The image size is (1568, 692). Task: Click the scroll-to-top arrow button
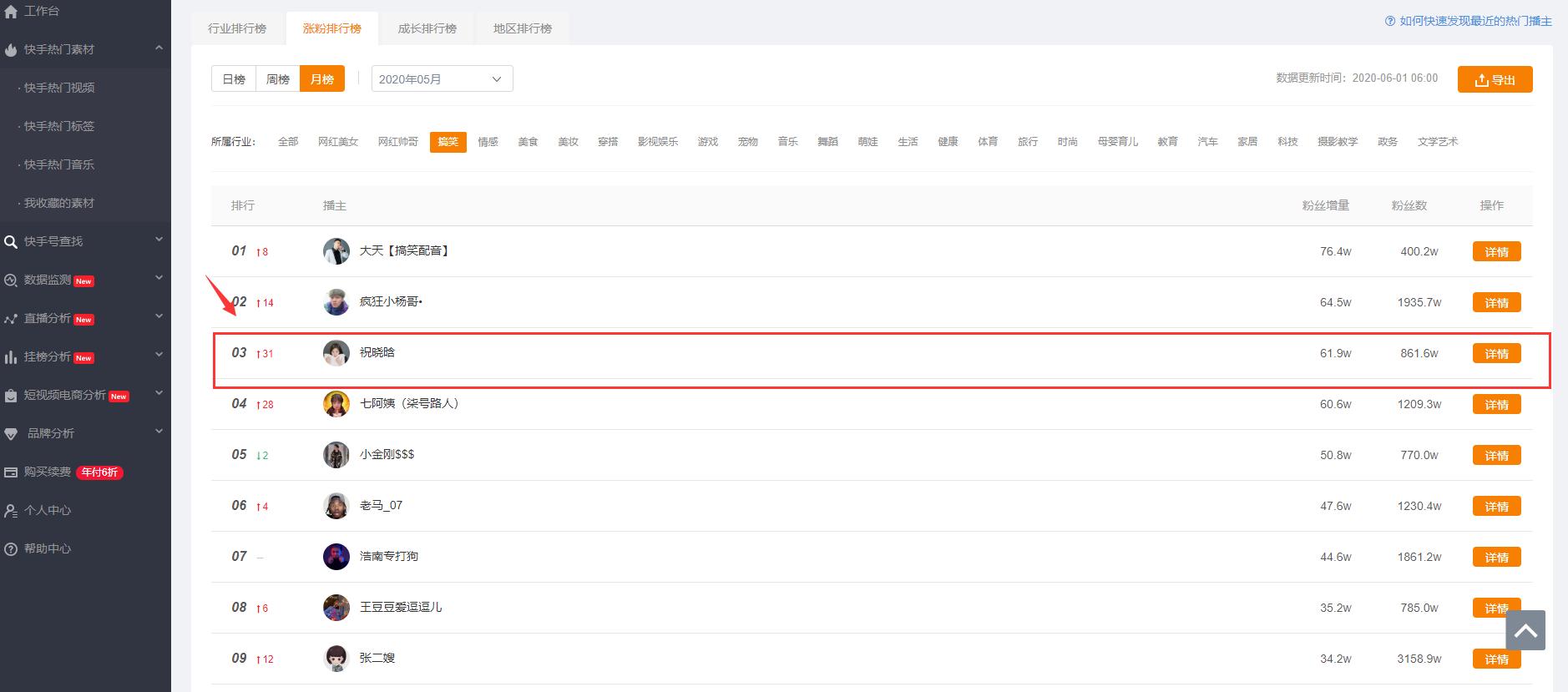tap(1525, 630)
